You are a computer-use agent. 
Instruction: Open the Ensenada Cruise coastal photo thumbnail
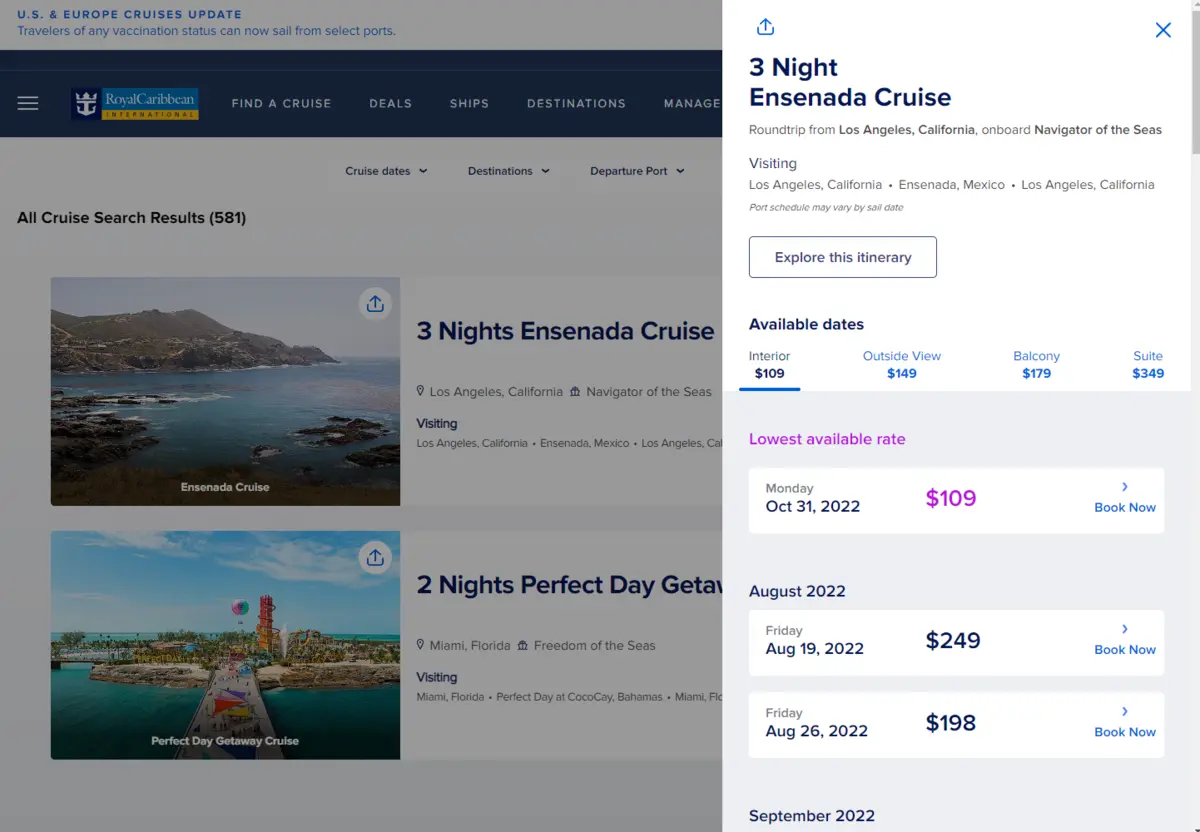[225, 391]
